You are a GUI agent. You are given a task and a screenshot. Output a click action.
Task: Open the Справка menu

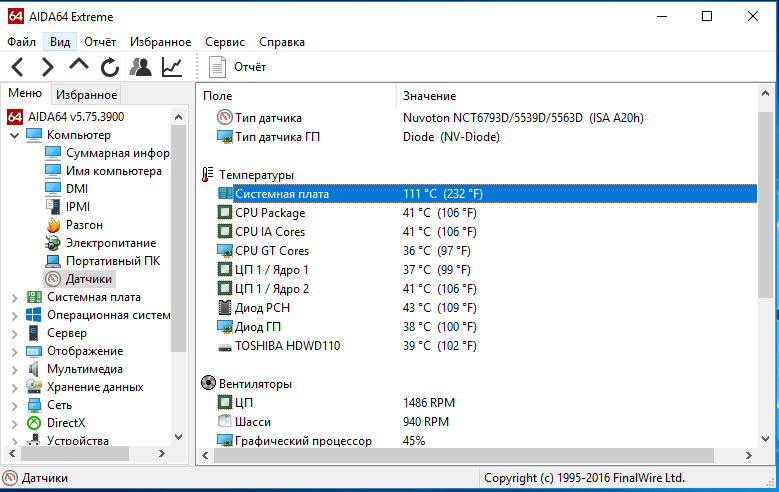coord(282,42)
